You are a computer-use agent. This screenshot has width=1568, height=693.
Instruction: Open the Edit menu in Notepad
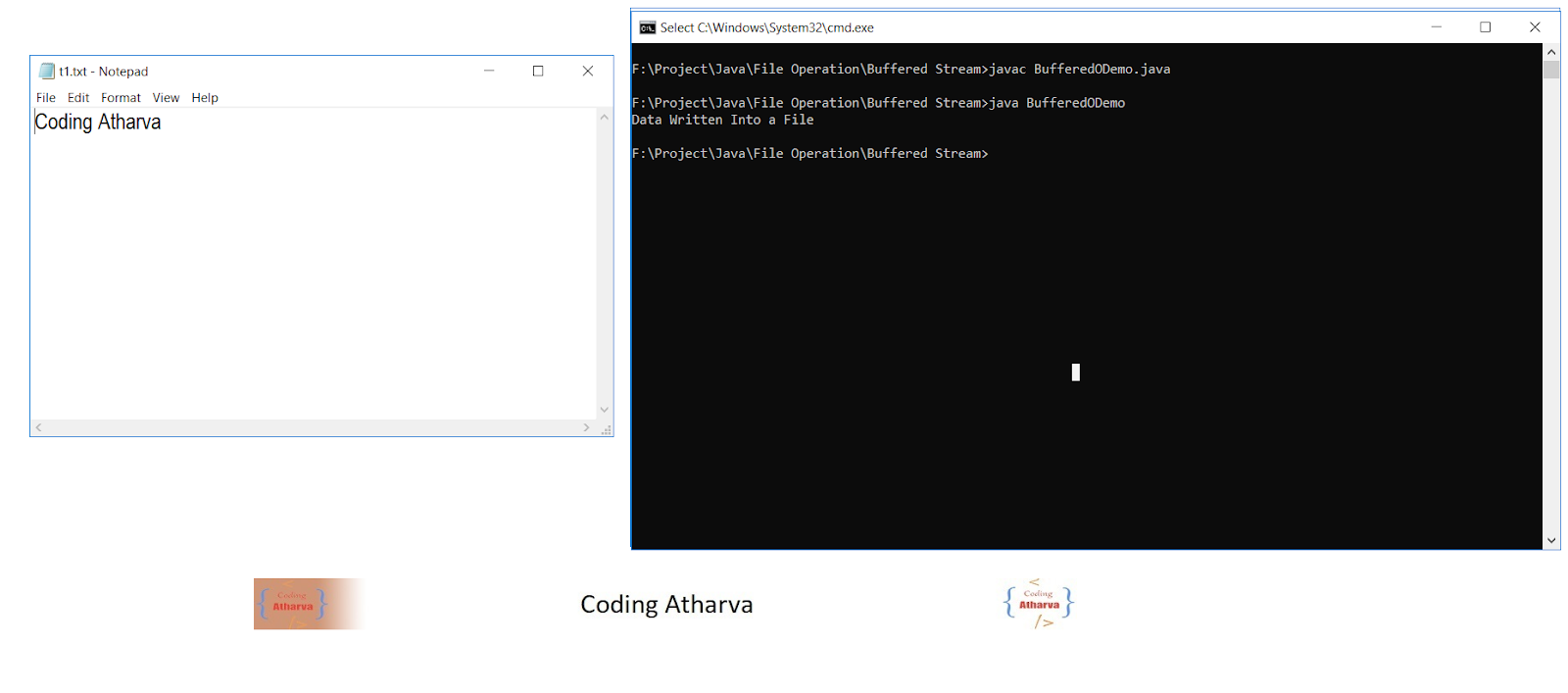coord(78,98)
